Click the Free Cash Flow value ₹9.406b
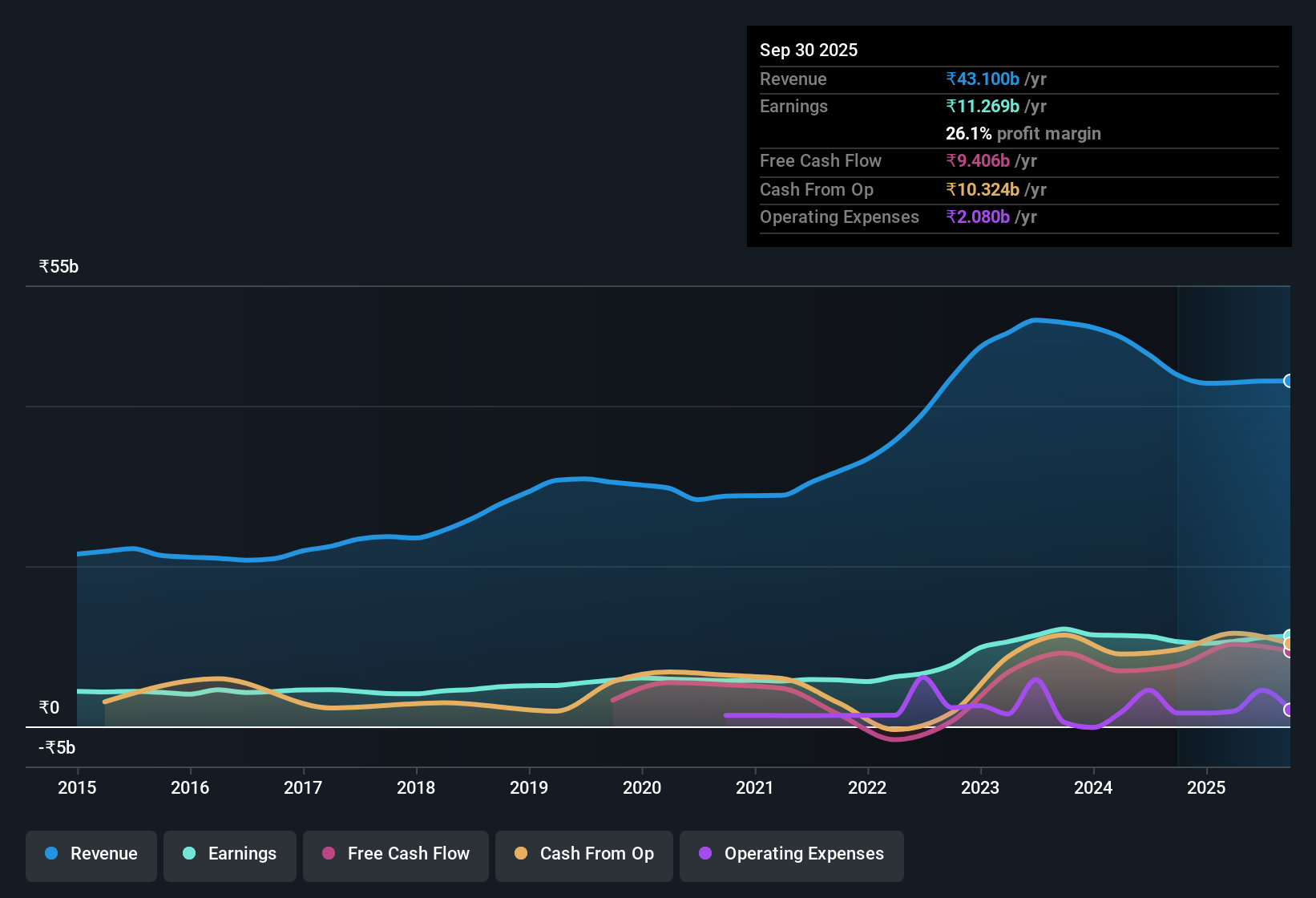 (x=979, y=161)
